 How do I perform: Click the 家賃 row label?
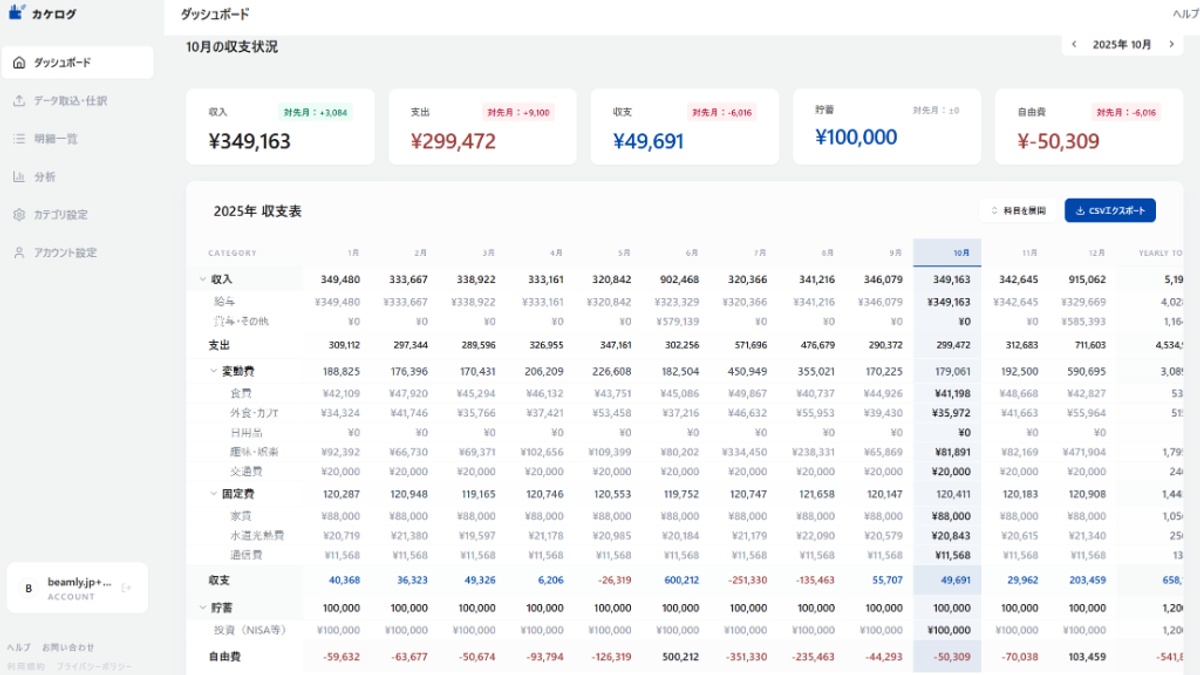(x=241, y=516)
